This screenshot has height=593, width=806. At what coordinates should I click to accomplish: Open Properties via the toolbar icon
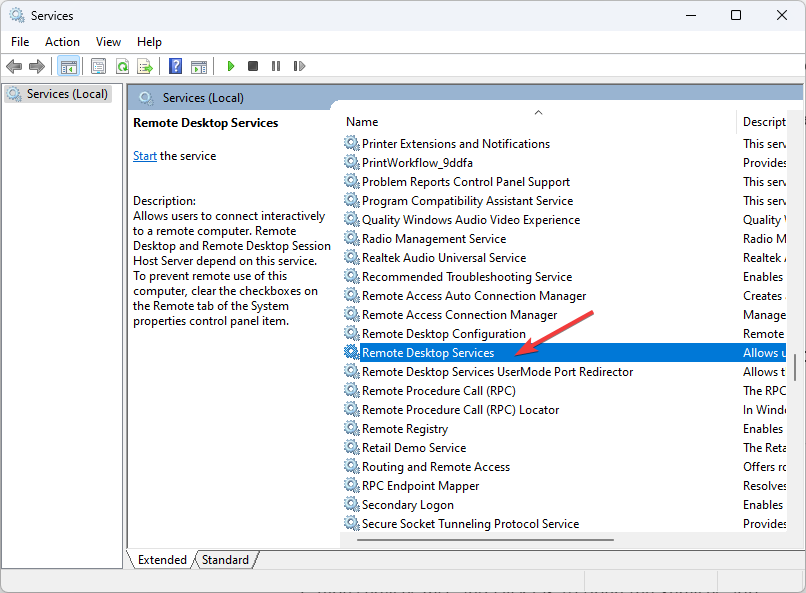pos(98,66)
